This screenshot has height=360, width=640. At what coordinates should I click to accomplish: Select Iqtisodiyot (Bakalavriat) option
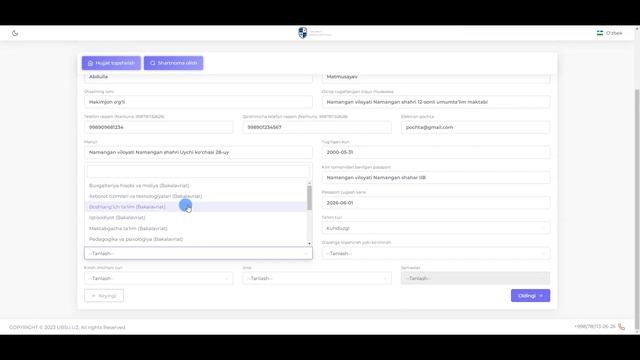tap(196, 218)
